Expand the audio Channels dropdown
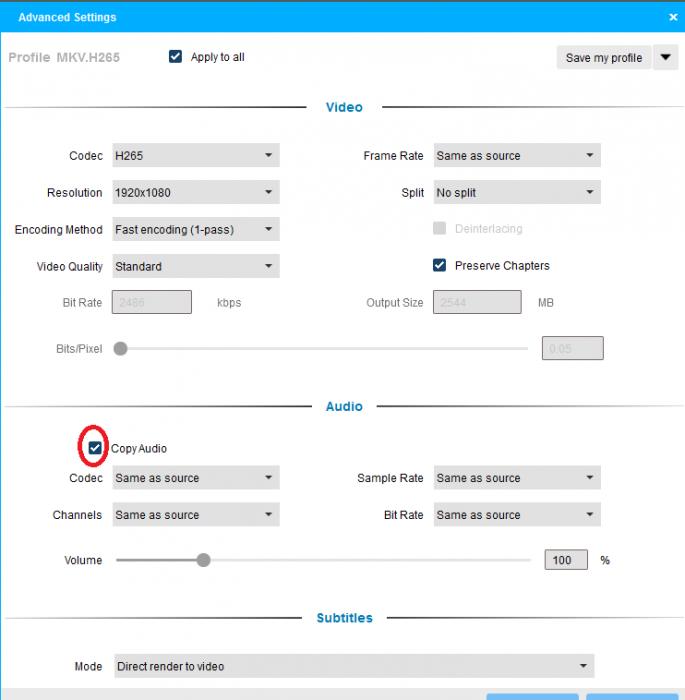Screen dimensions: 685x700 195,515
